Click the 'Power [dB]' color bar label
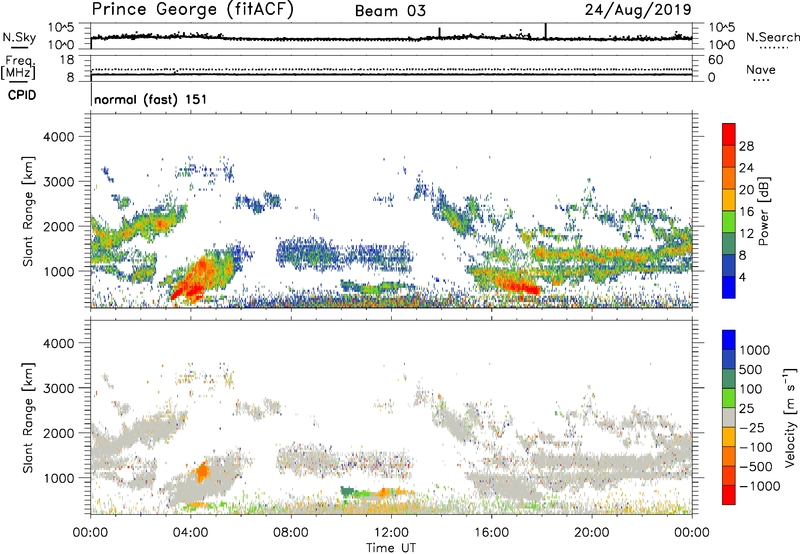Image resolution: width=800 pixels, height=554 pixels. (763, 212)
